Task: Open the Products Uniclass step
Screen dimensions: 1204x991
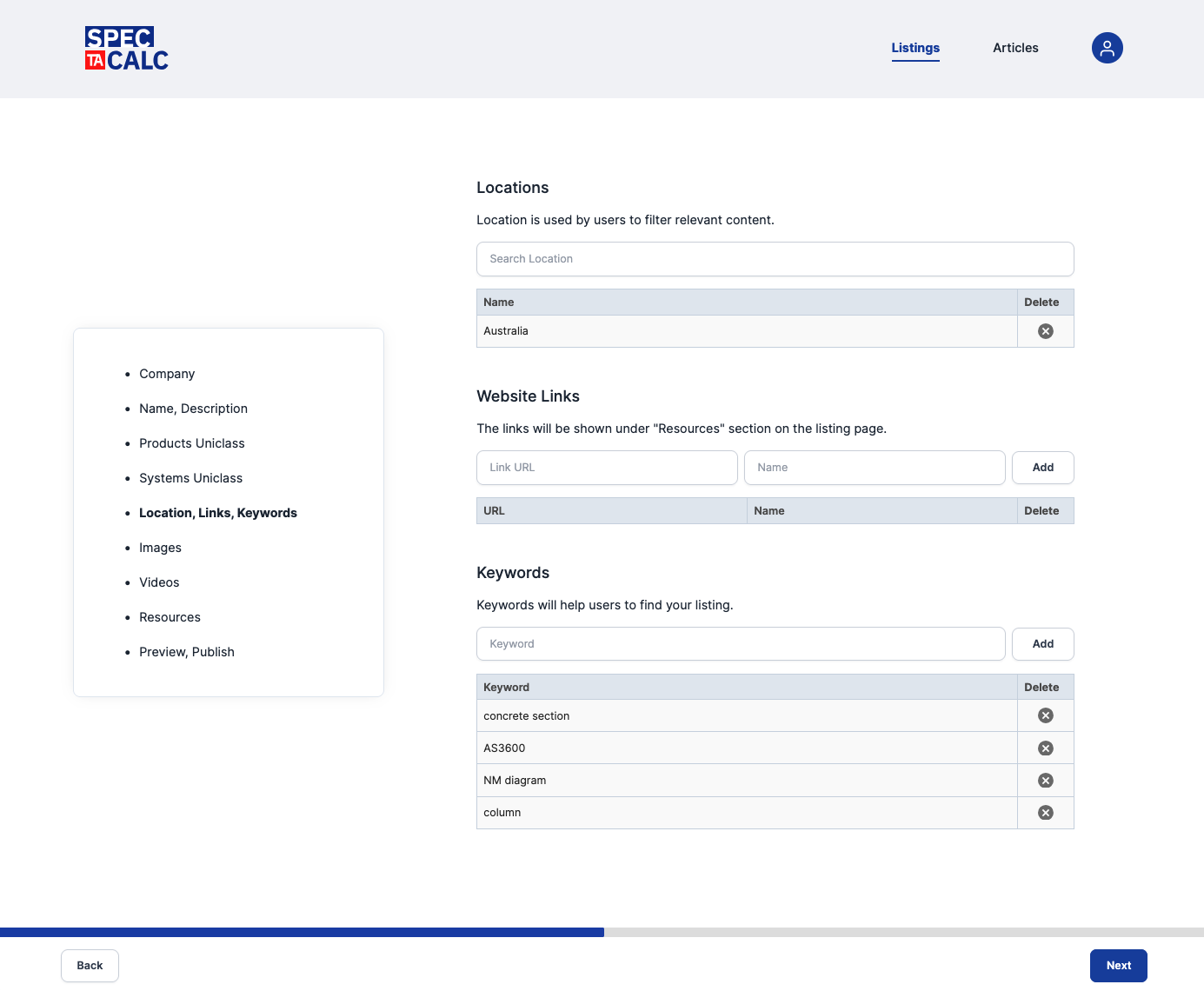Action: pyautogui.click(x=192, y=443)
